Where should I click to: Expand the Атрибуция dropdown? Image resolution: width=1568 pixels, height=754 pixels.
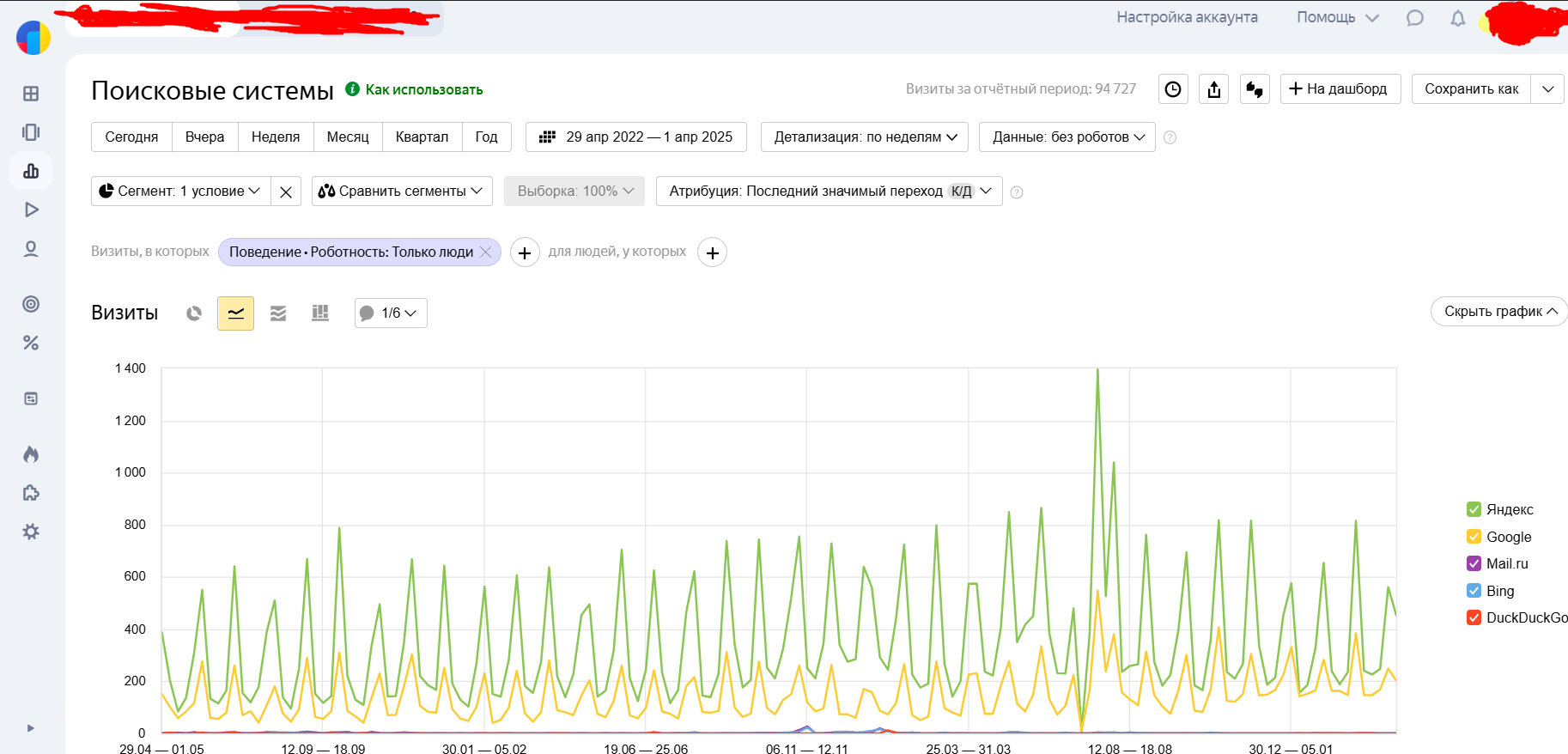(829, 192)
